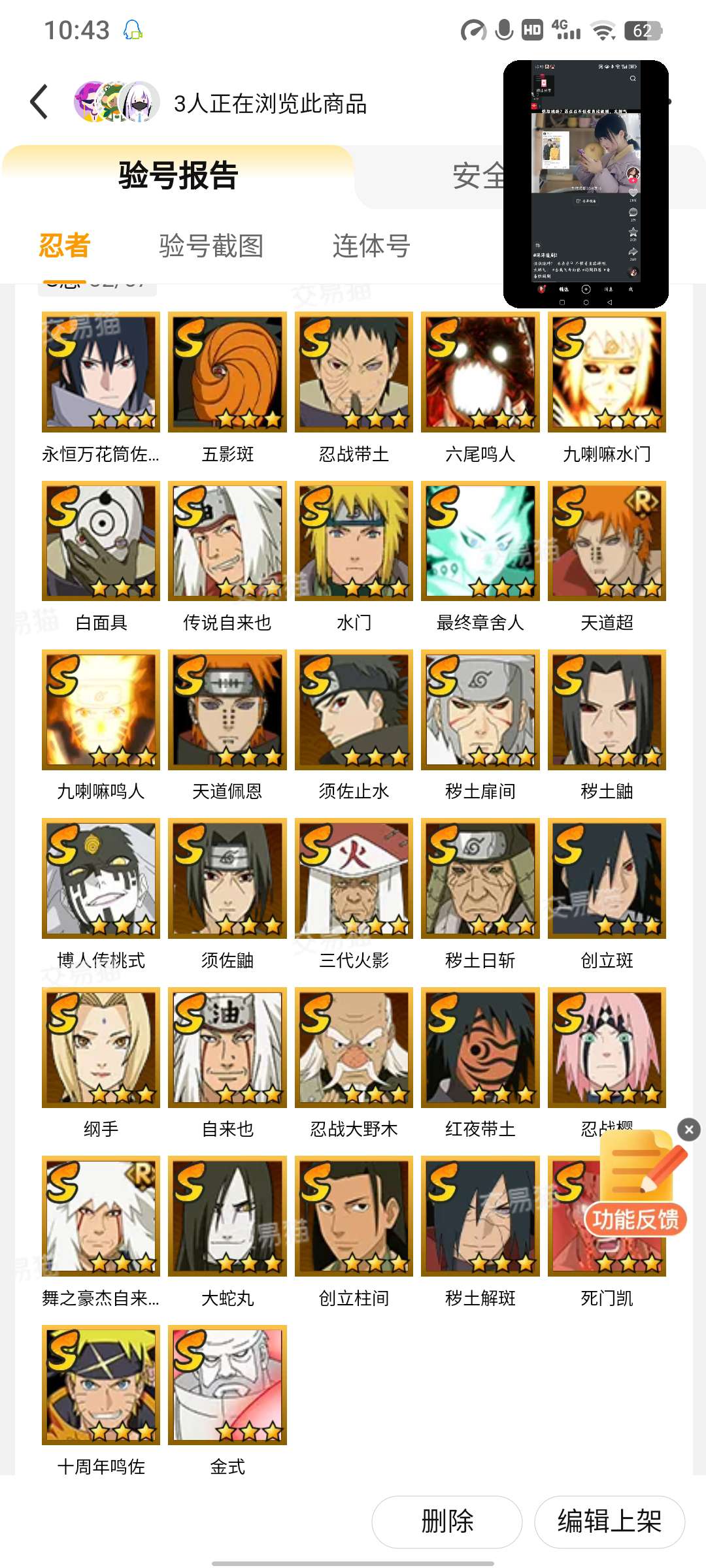Choose the 九喇嘛鸣人 ninja icon
Screen dimensions: 706x1568
pos(101,710)
